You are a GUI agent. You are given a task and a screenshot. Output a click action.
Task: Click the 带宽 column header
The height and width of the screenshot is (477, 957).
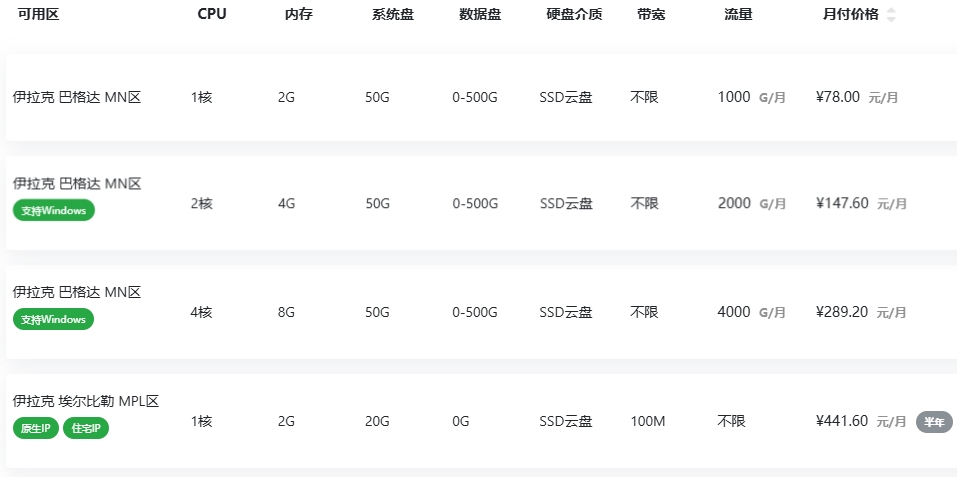tap(651, 15)
